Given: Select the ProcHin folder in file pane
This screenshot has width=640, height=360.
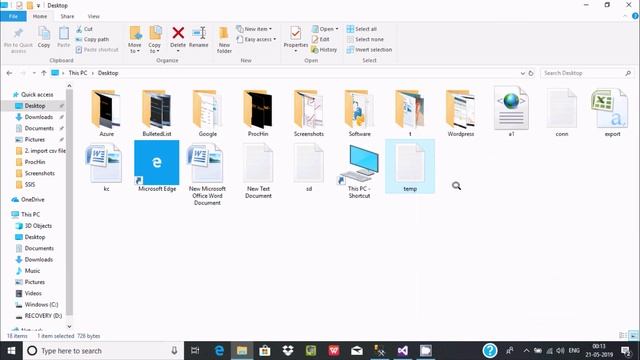Looking at the screenshot, I should [258, 113].
